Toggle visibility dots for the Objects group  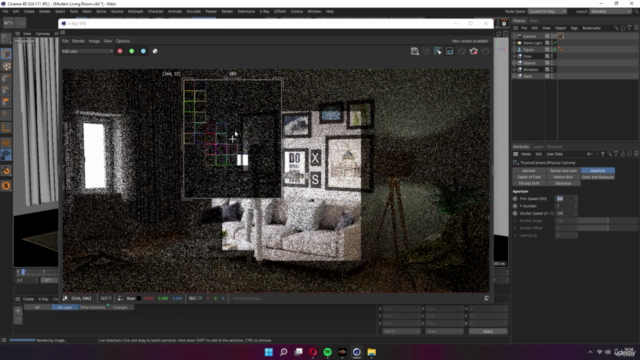pyautogui.click(x=552, y=63)
